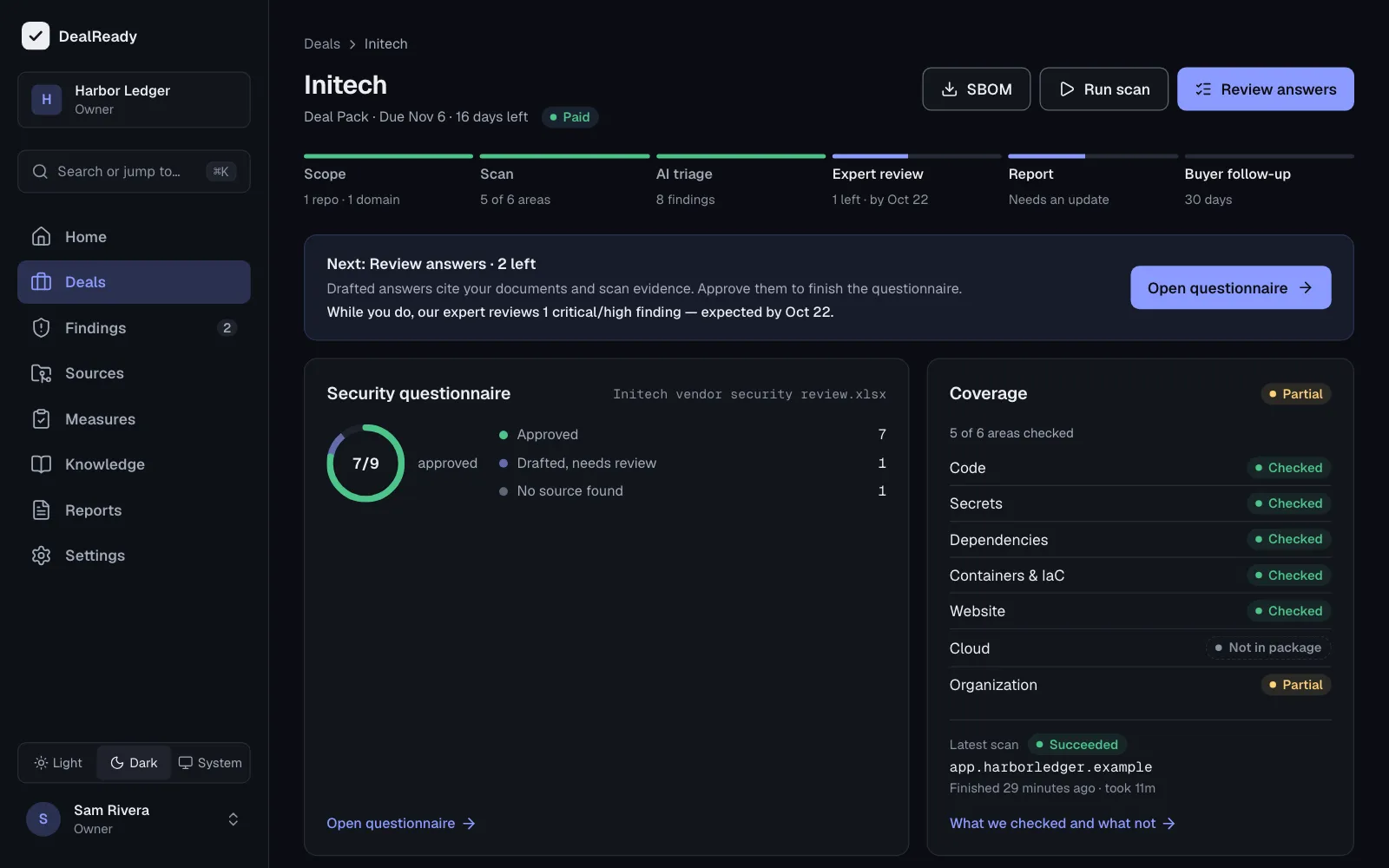Go to the Buyer follow-up step
The image size is (1389, 868).
pyautogui.click(x=1269, y=182)
